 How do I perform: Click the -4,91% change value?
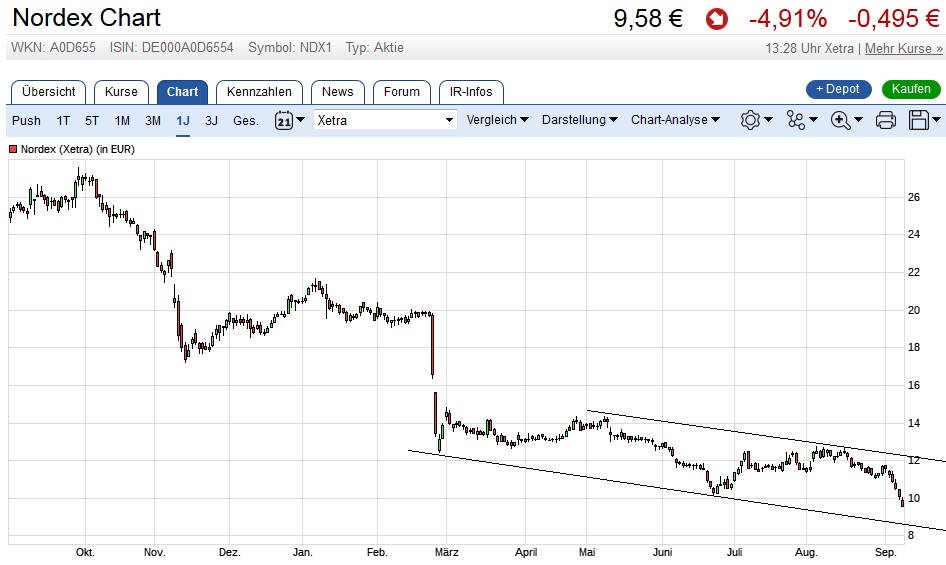click(788, 19)
